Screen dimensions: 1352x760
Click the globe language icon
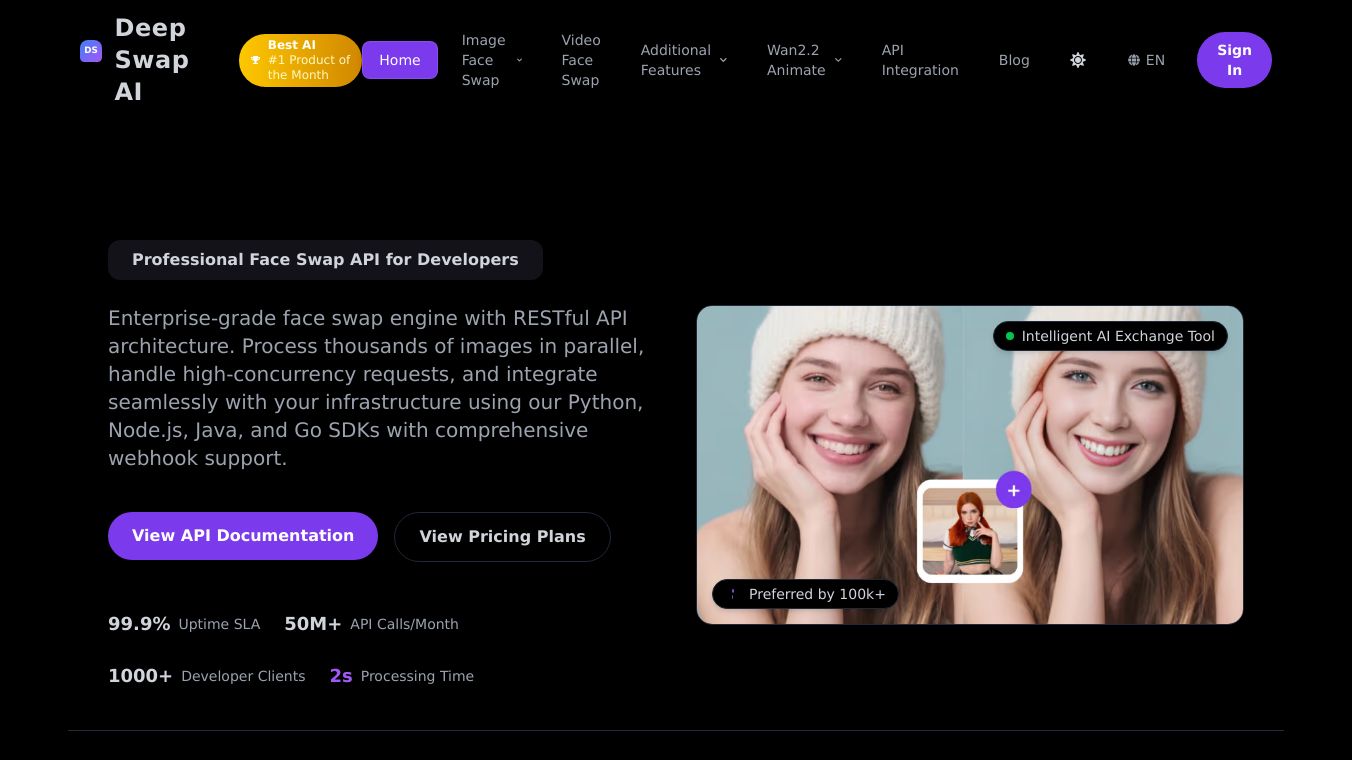1134,60
